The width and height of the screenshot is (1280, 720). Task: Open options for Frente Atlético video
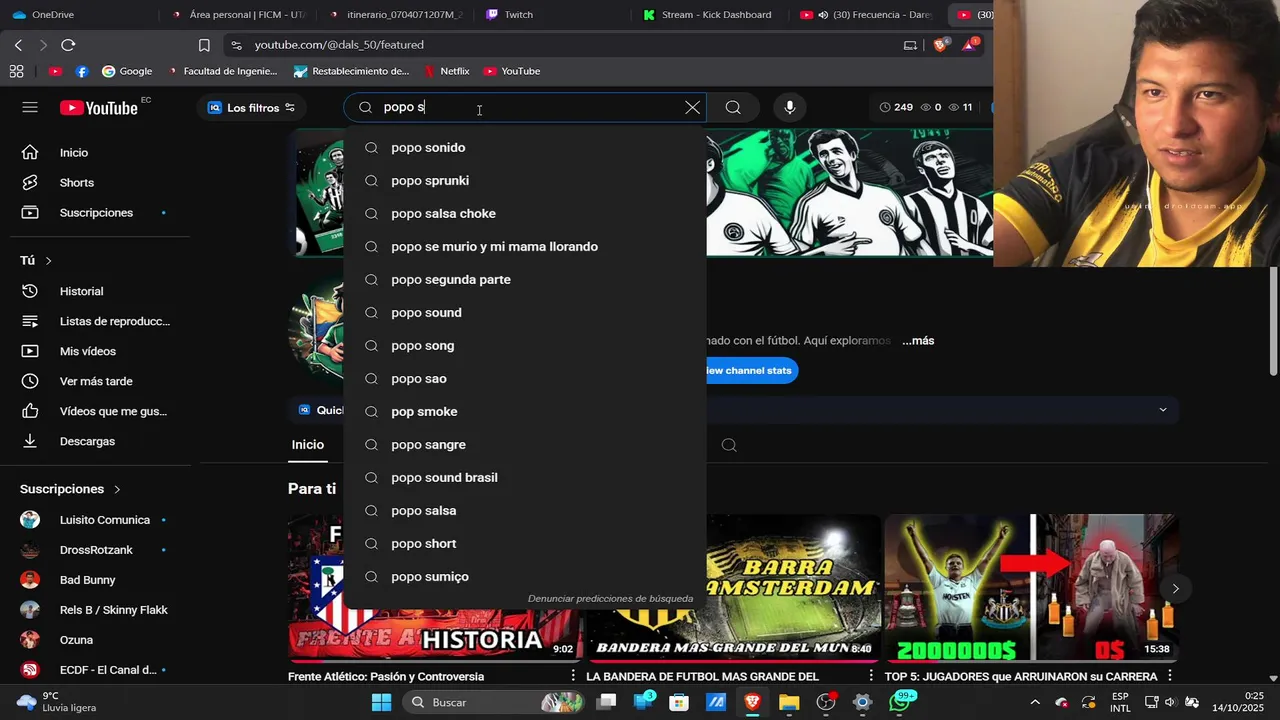(573, 677)
